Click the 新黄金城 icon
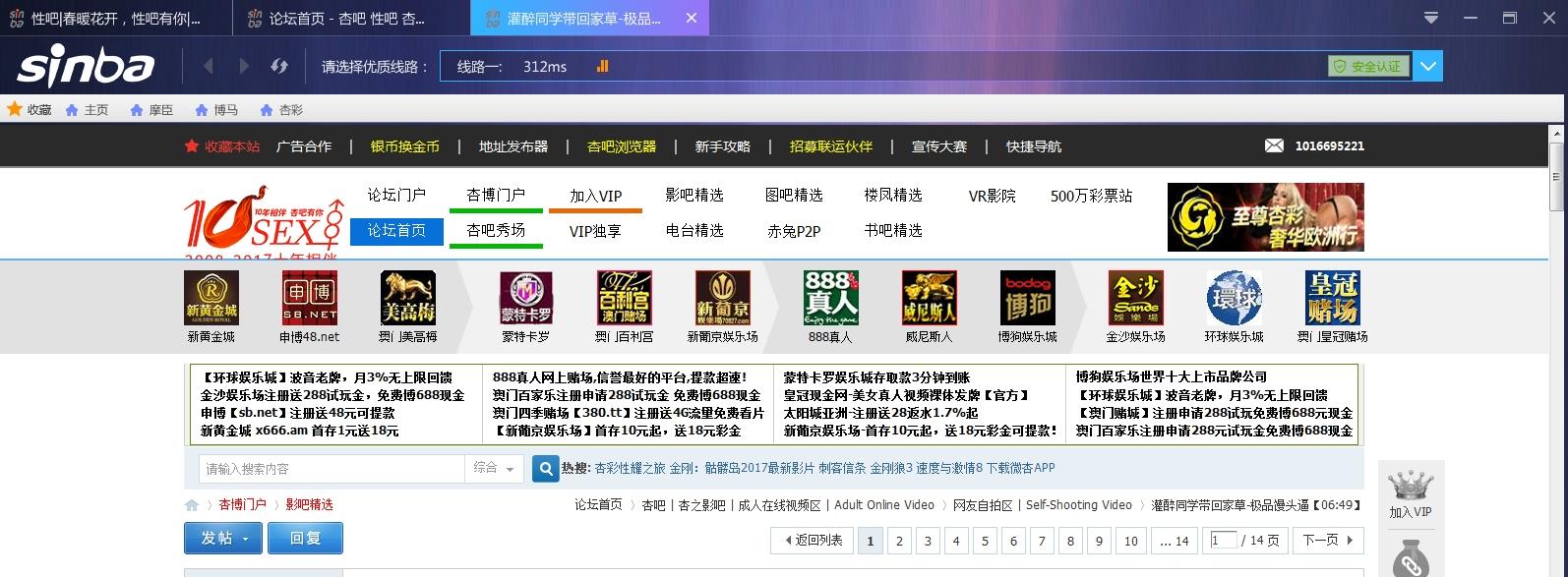 [x=211, y=298]
